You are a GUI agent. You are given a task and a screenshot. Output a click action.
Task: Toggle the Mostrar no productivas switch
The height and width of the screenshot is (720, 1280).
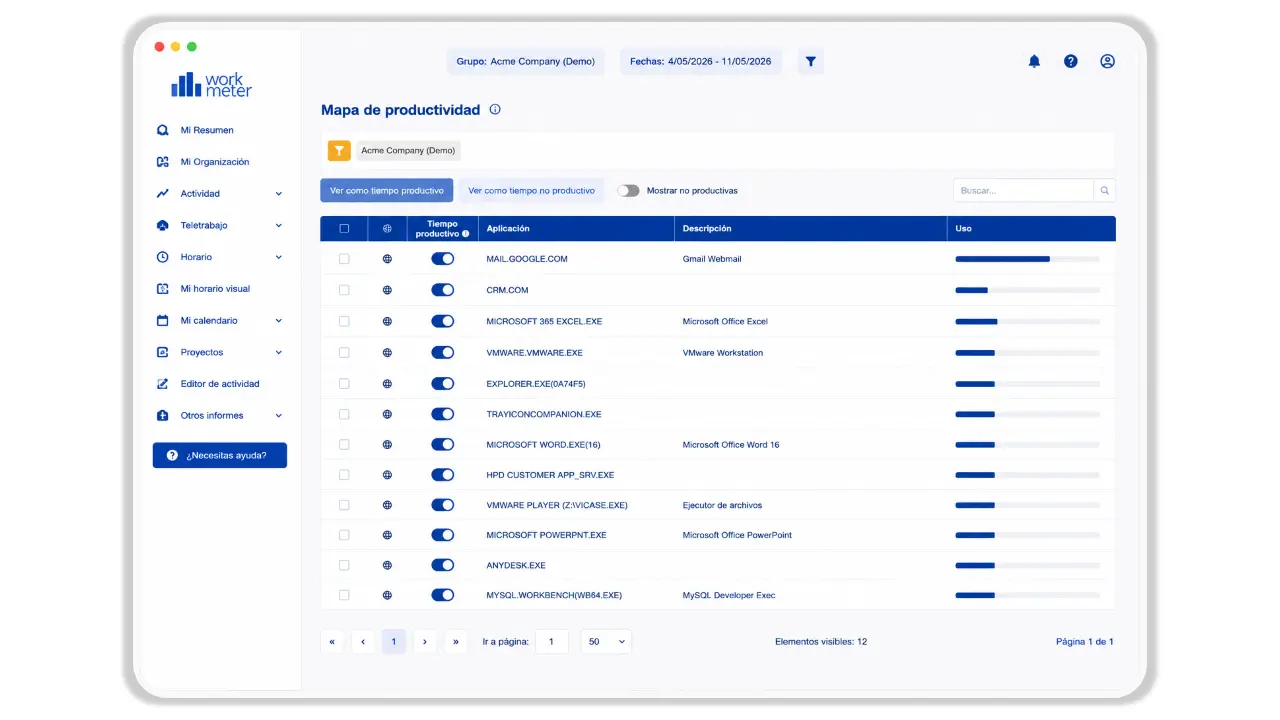(628, 190)
